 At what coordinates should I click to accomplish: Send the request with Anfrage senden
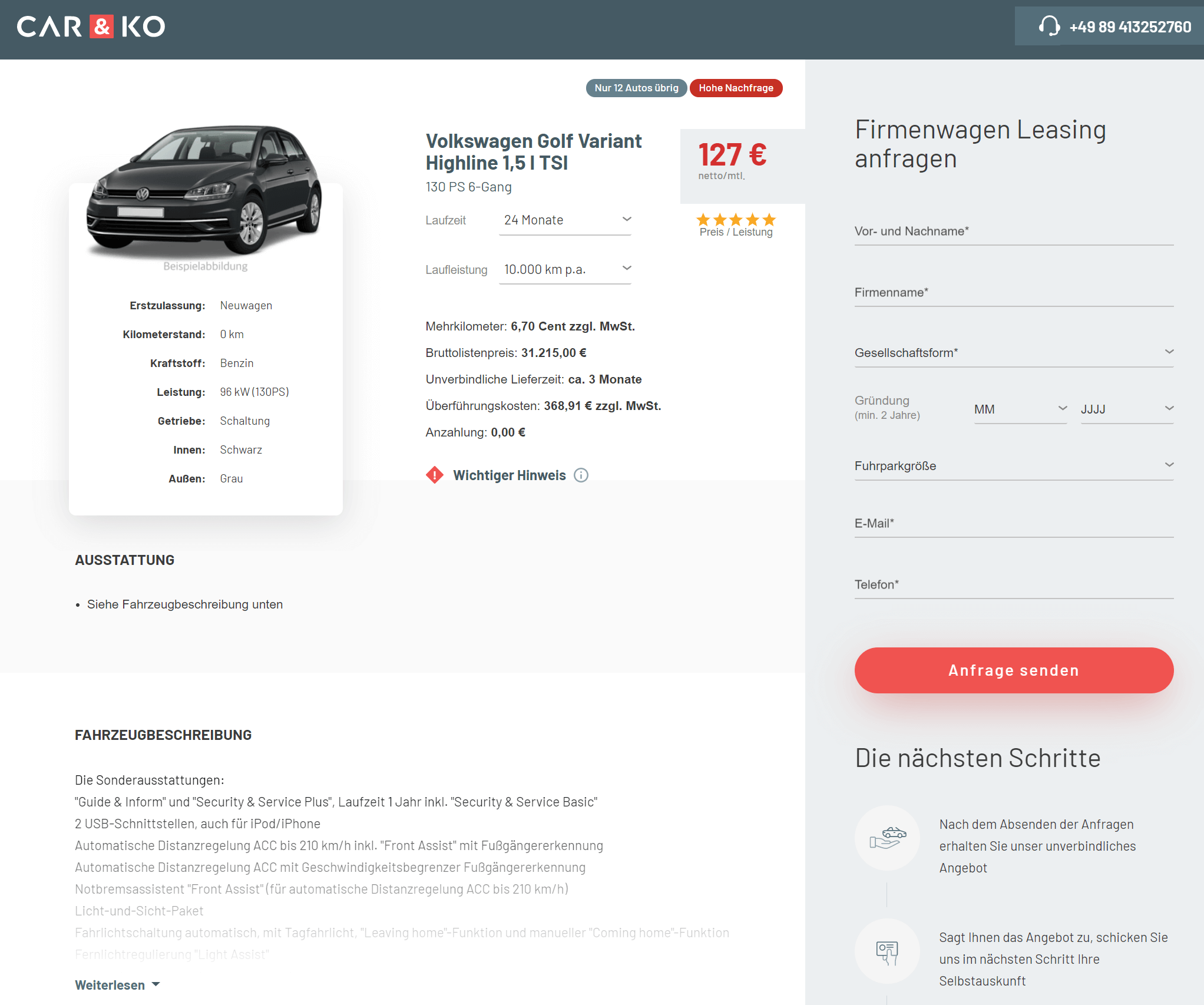[1014, 670]
